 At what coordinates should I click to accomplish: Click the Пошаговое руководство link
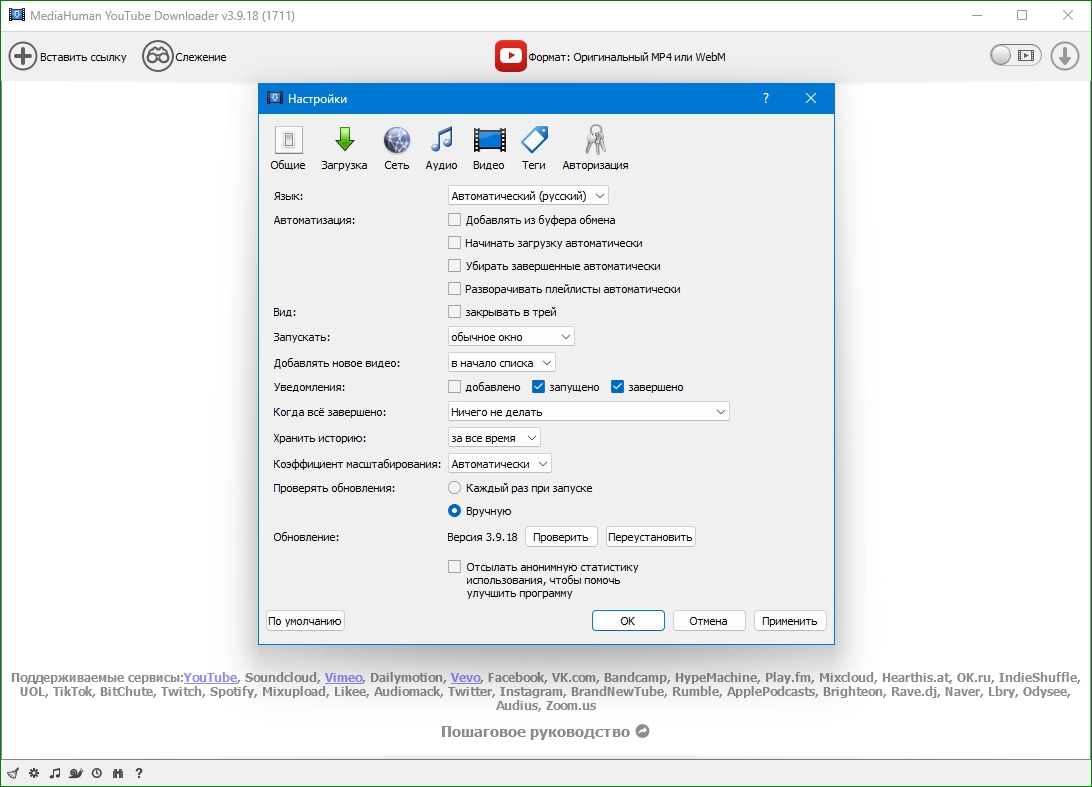pos(535,731)
